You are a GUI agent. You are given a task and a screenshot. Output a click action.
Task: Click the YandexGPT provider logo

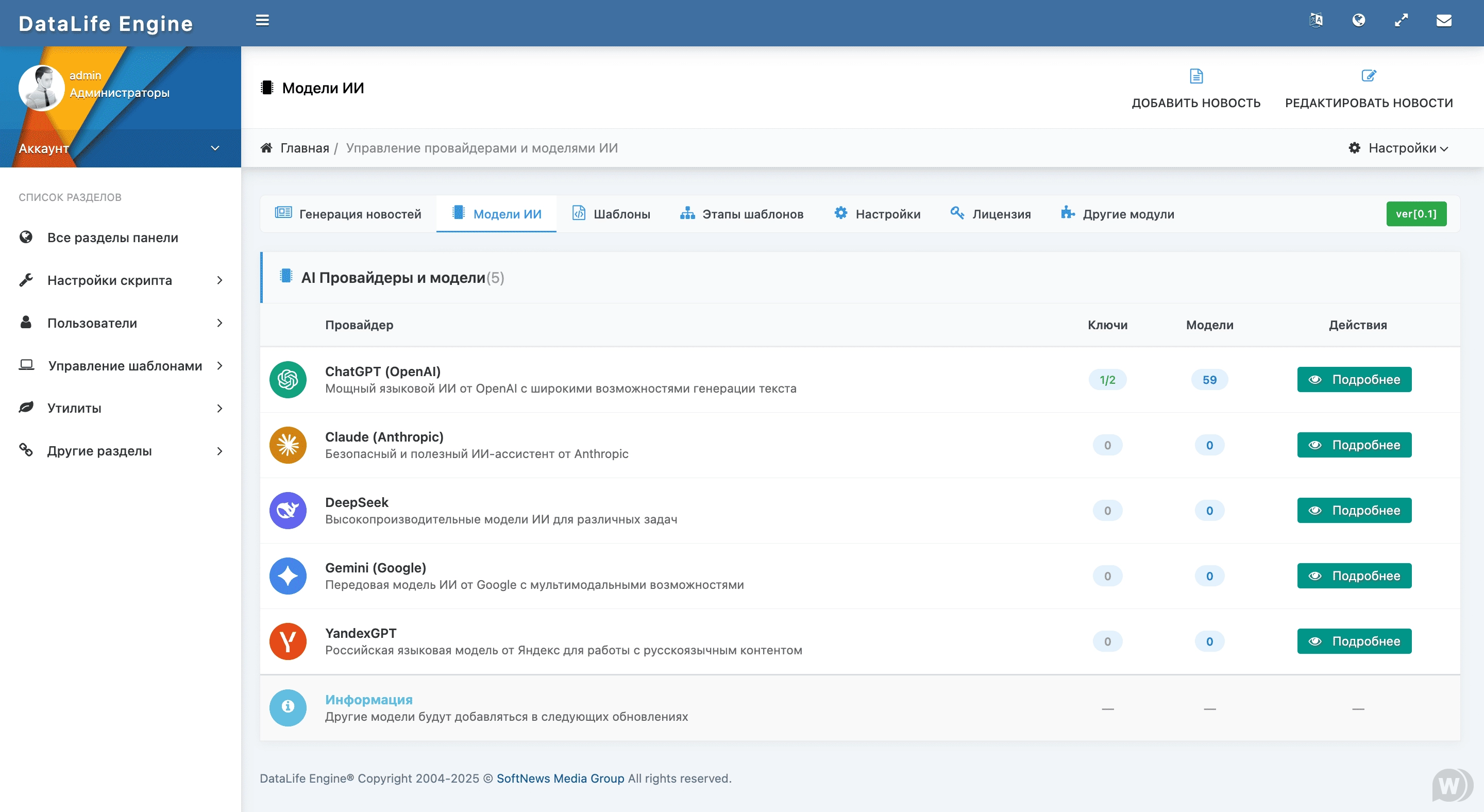(x=288, y=641)
